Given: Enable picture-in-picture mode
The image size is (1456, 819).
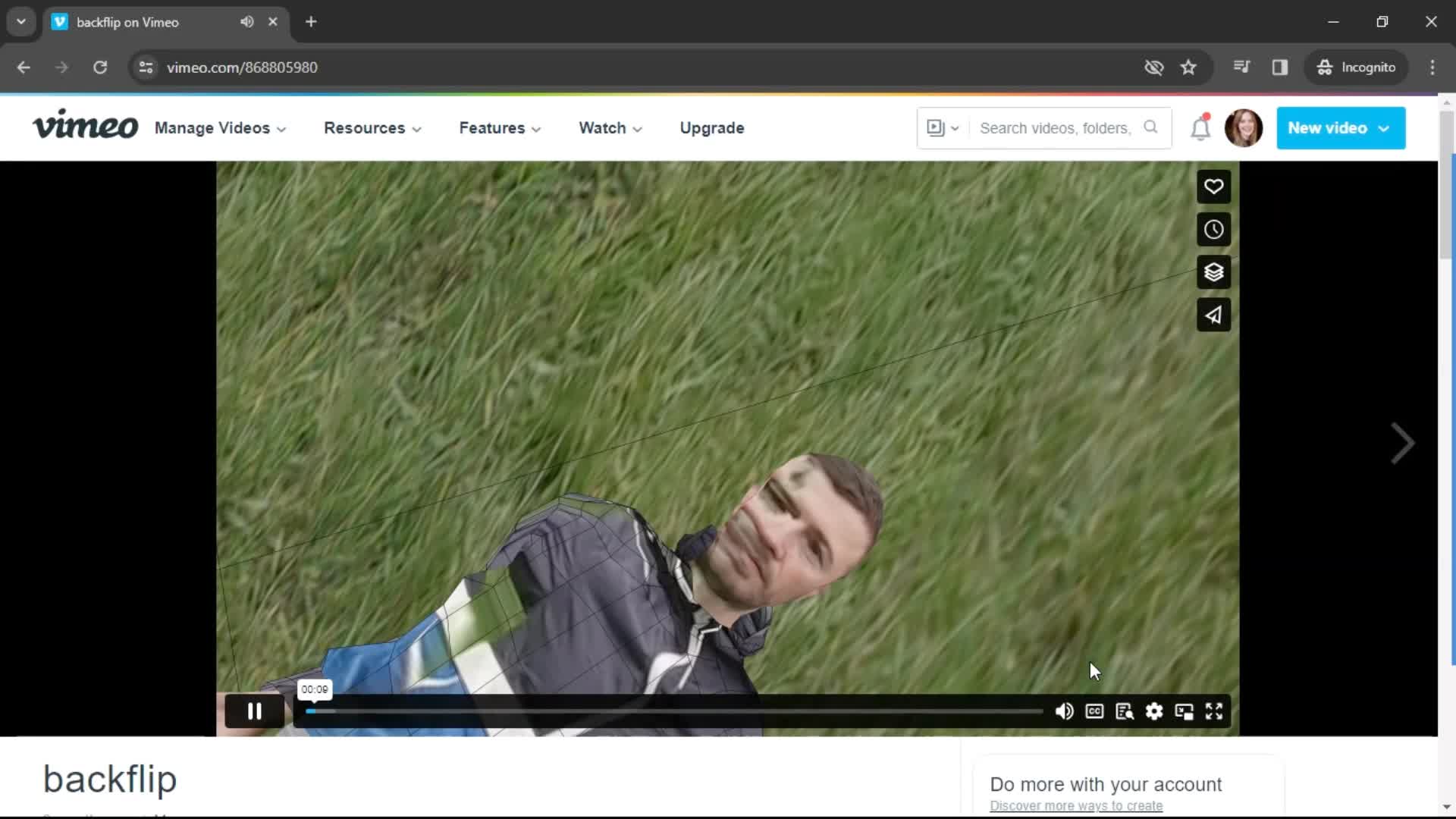Looking at the screenshot, I should 1184,711.
